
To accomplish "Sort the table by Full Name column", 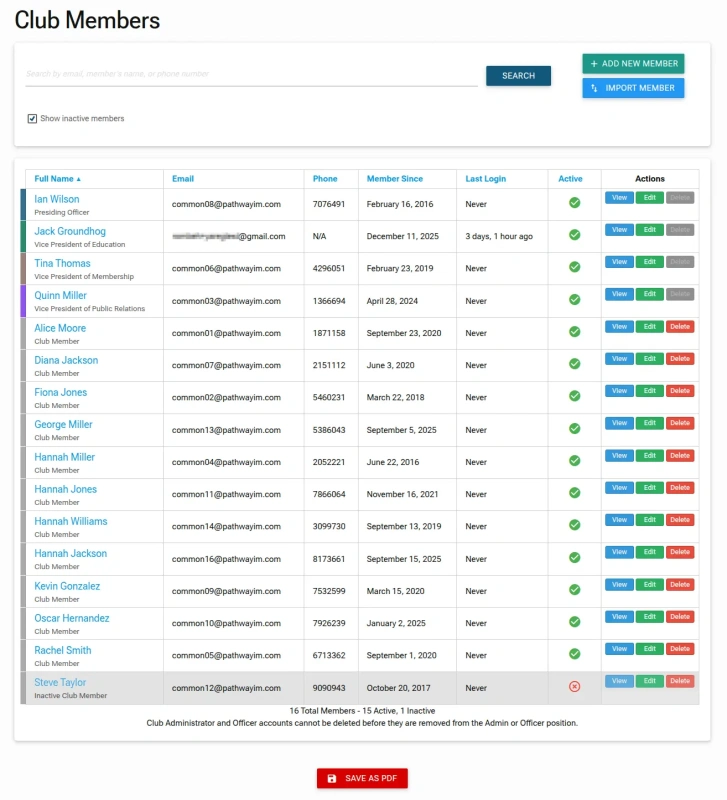I will 54,179.
